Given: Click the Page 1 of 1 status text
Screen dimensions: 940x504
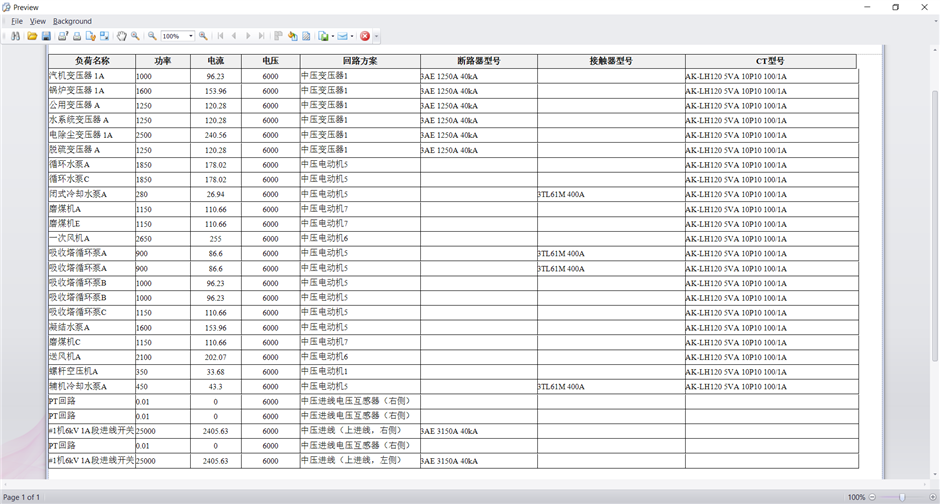Looking at the screenshot, I should [22, 497].
